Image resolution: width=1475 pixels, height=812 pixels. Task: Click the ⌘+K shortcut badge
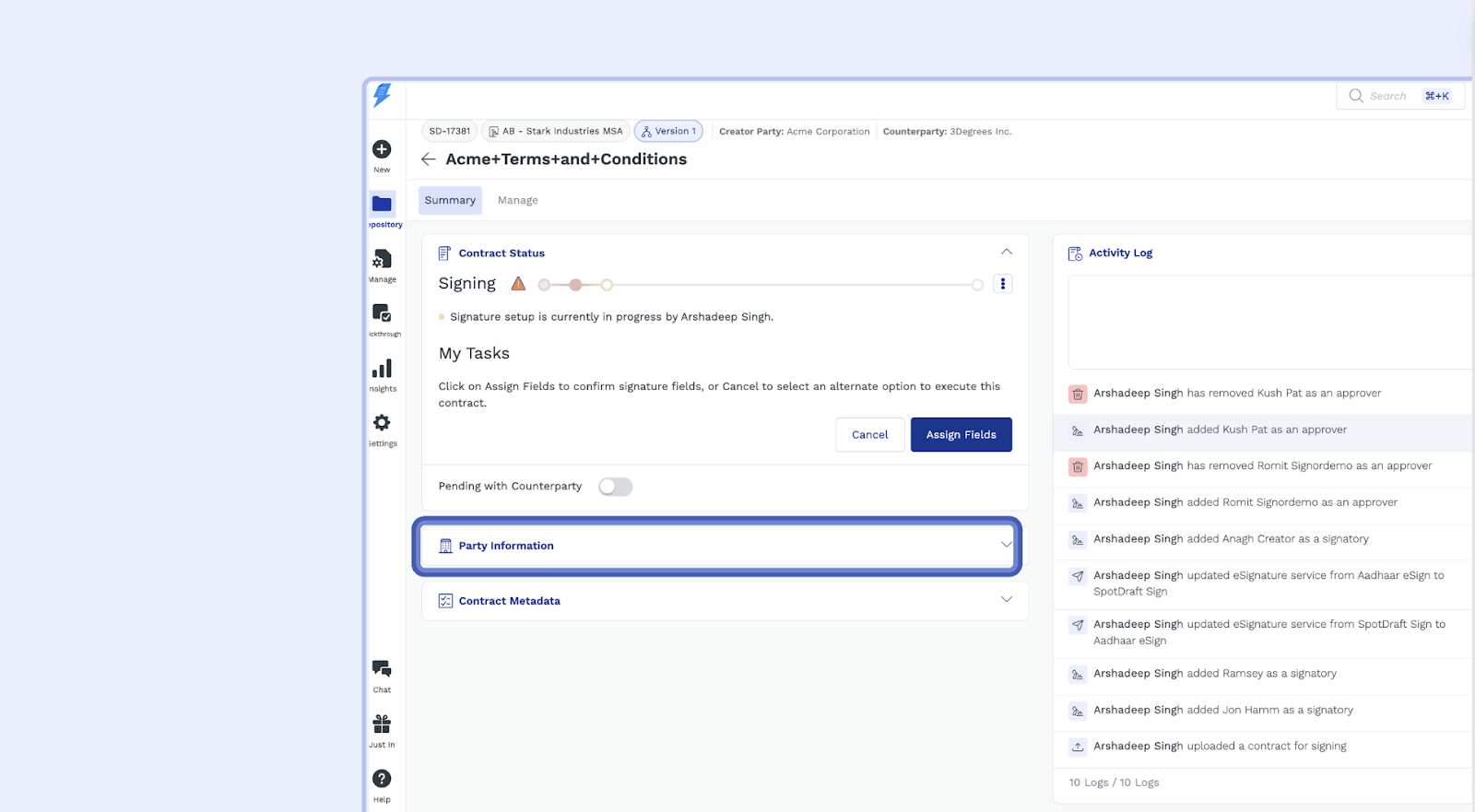click(1437, 96)
